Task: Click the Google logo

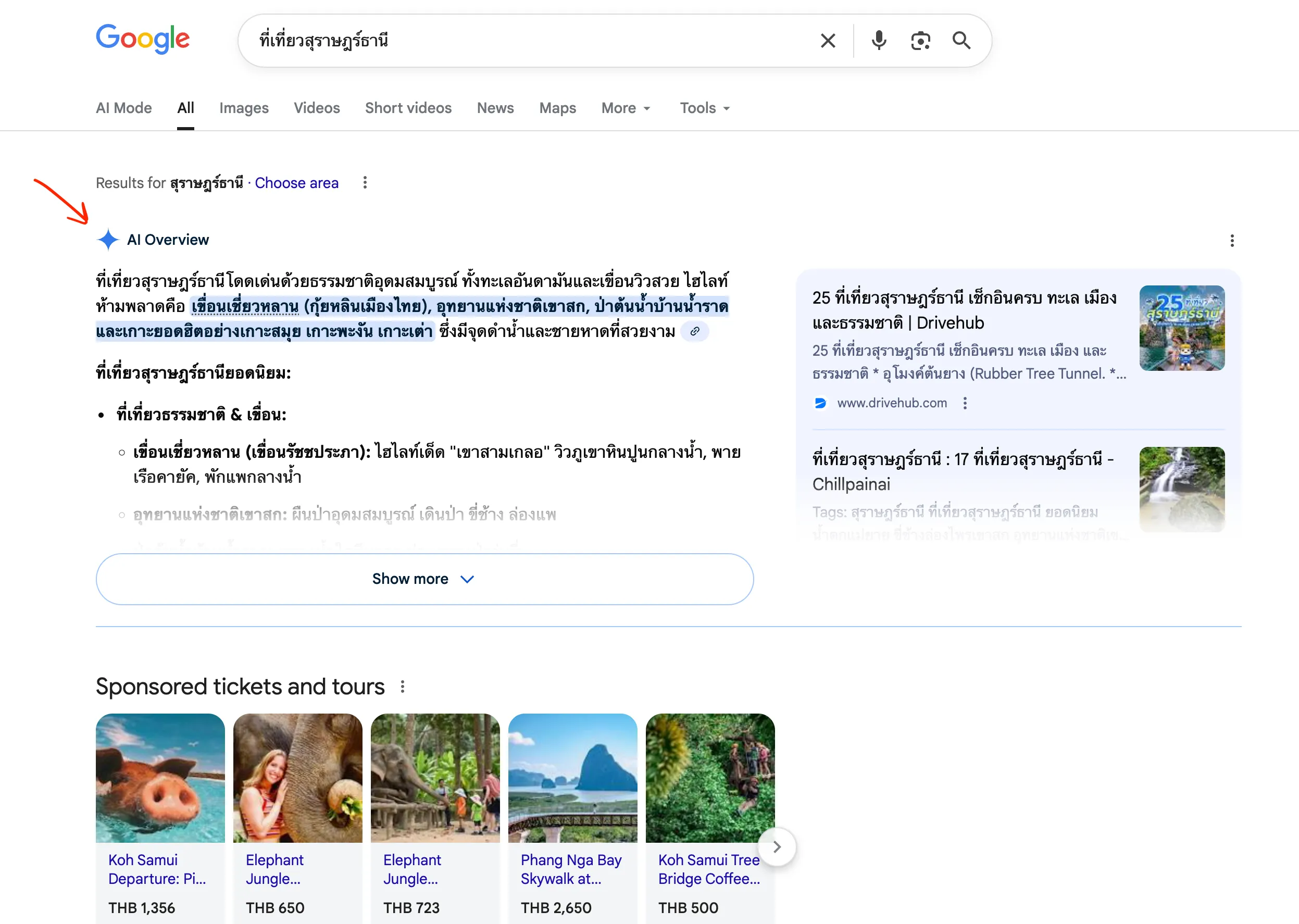Action: pyautogui.click(x=142, y=39)
